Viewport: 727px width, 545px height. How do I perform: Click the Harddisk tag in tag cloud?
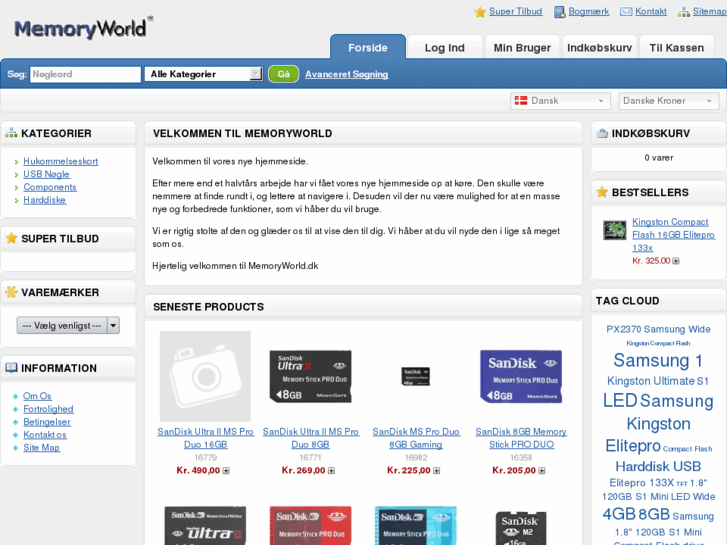642,466
